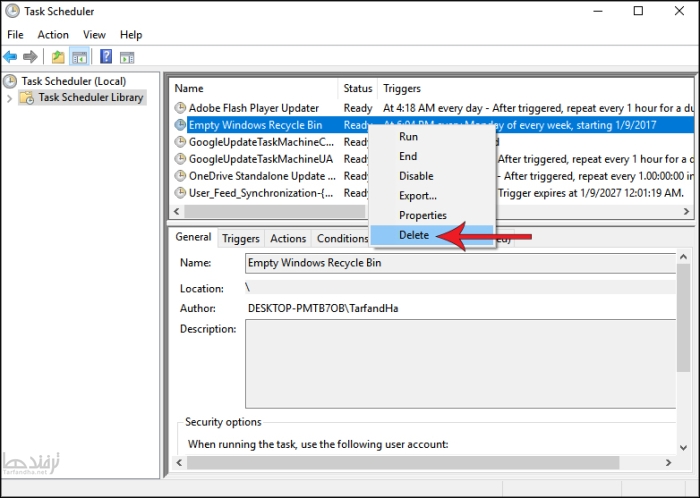
Task: Minimize the Task Scheduler window
Action: coord(598,11)
